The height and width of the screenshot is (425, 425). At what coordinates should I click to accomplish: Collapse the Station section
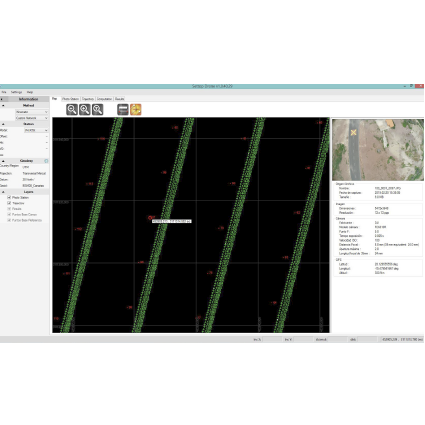(x=3, y=124)
